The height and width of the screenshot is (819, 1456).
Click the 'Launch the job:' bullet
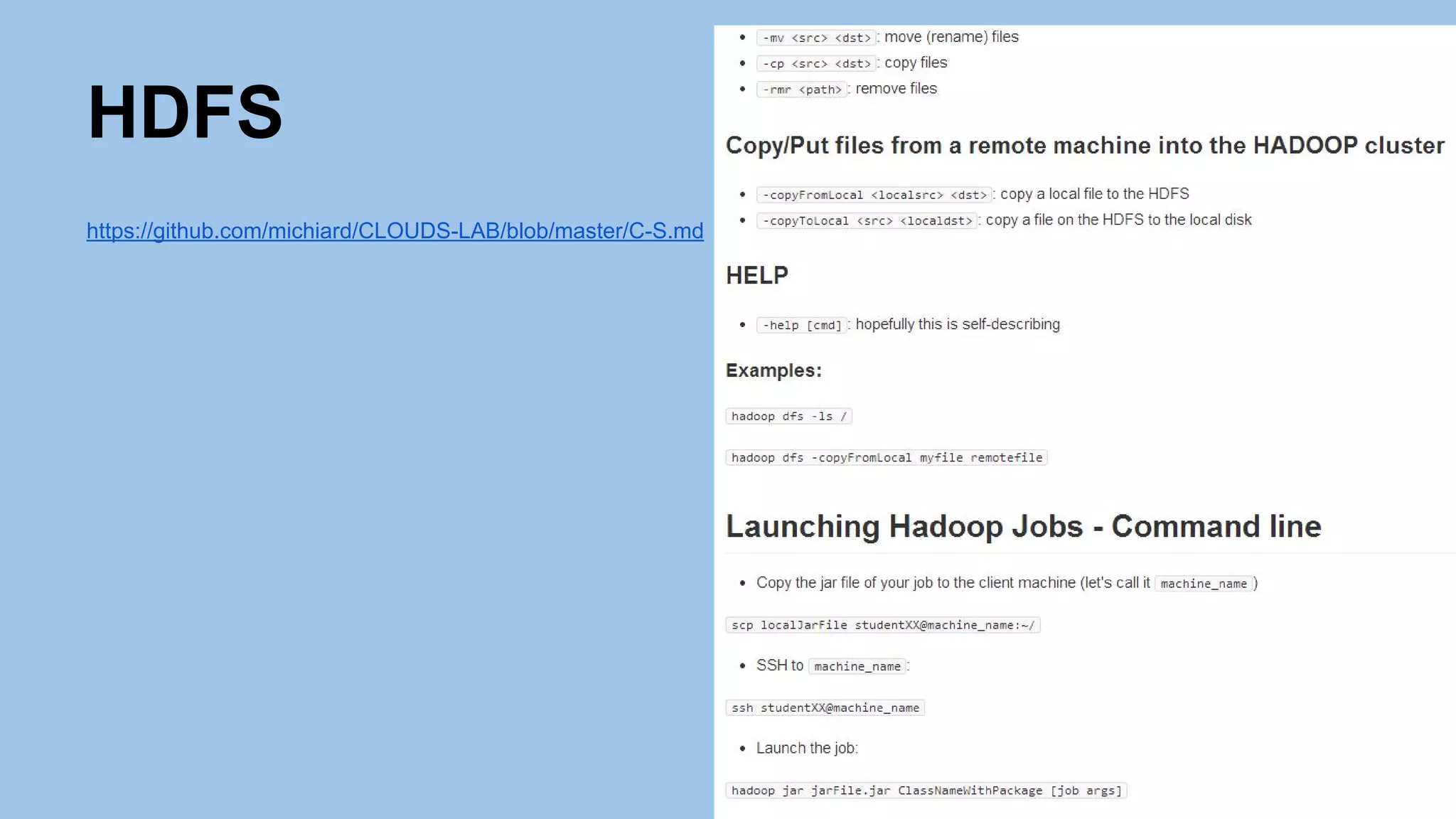coord(807,749)
